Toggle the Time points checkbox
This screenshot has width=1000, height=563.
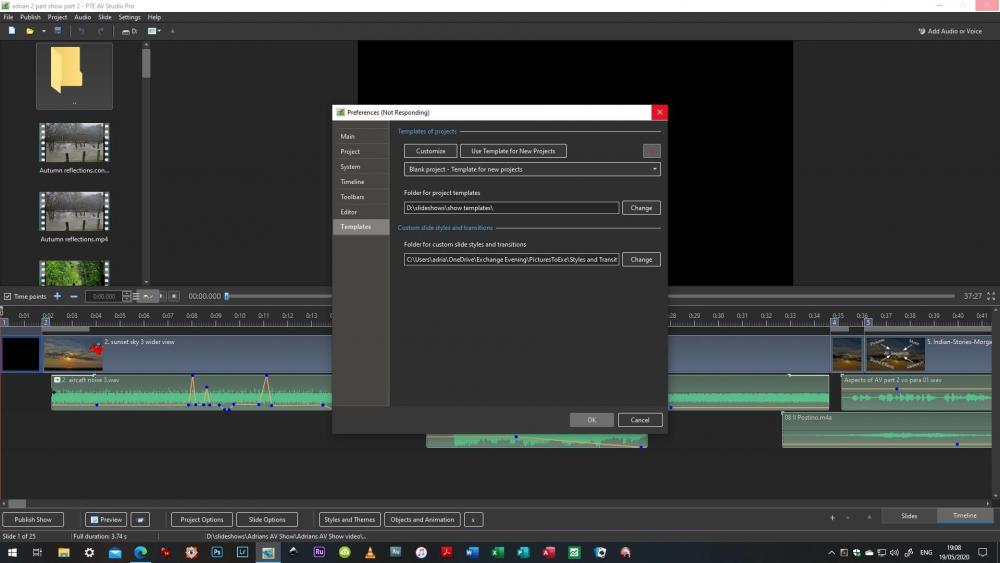click(8, 297)
